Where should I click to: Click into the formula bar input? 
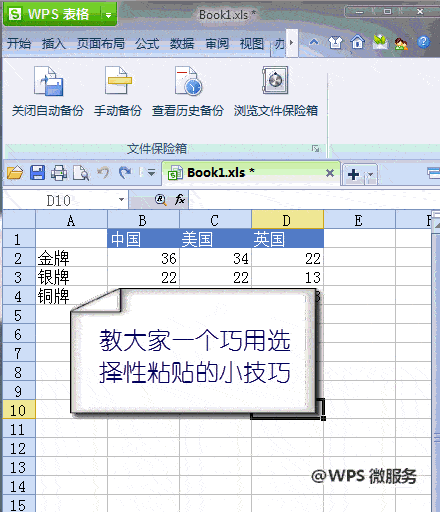tap(313, 200)
